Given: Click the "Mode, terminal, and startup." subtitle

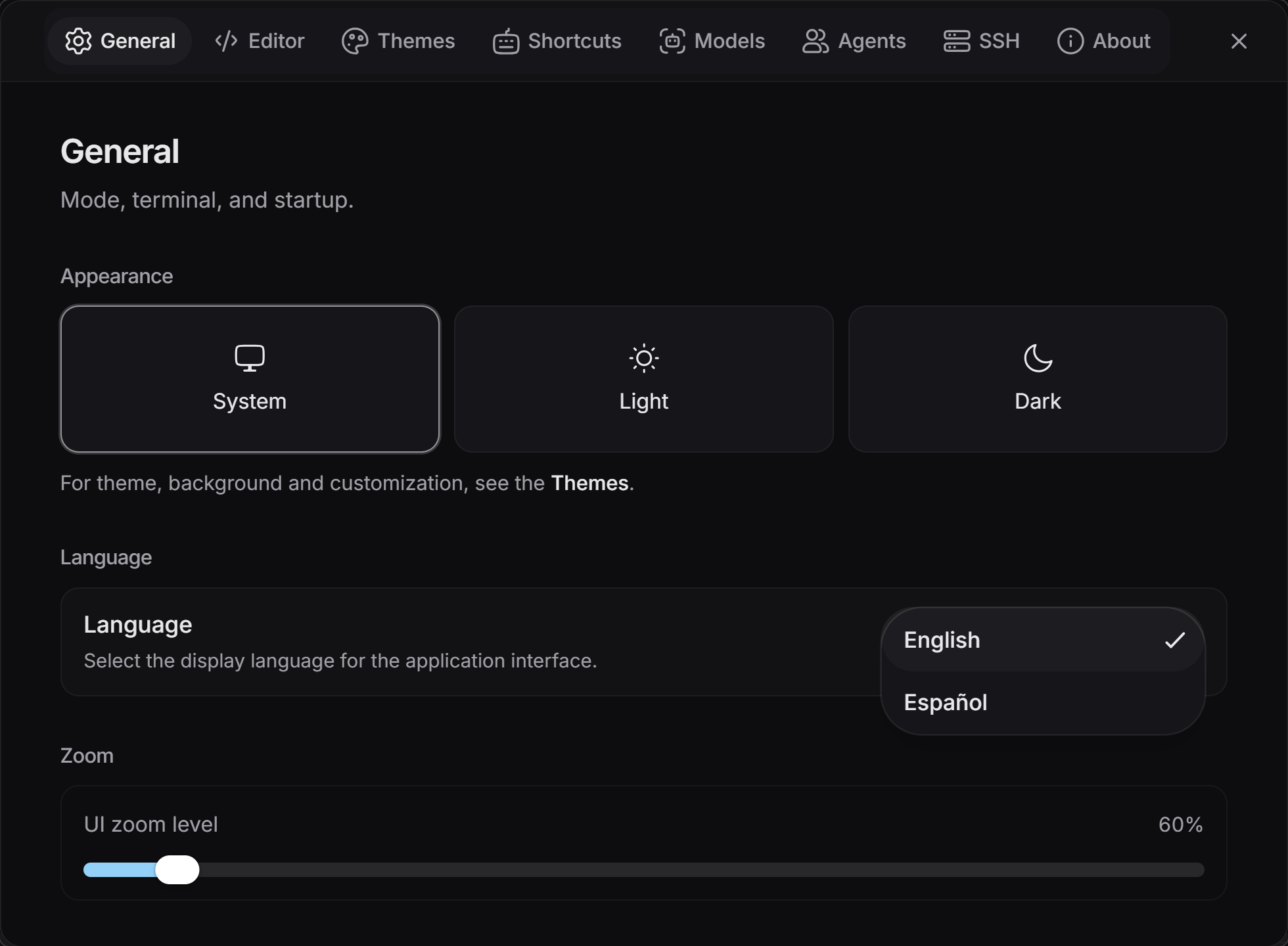Looking at the screenshot, I should [207, 200].
